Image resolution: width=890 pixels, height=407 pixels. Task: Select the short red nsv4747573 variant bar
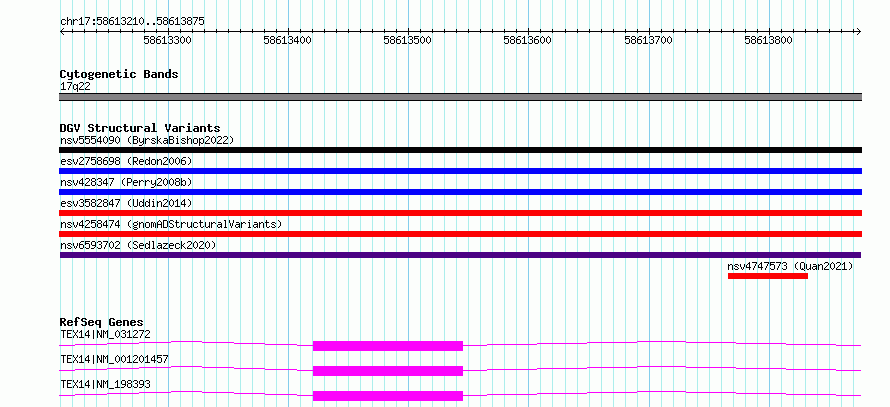click(x=768, y=276)
